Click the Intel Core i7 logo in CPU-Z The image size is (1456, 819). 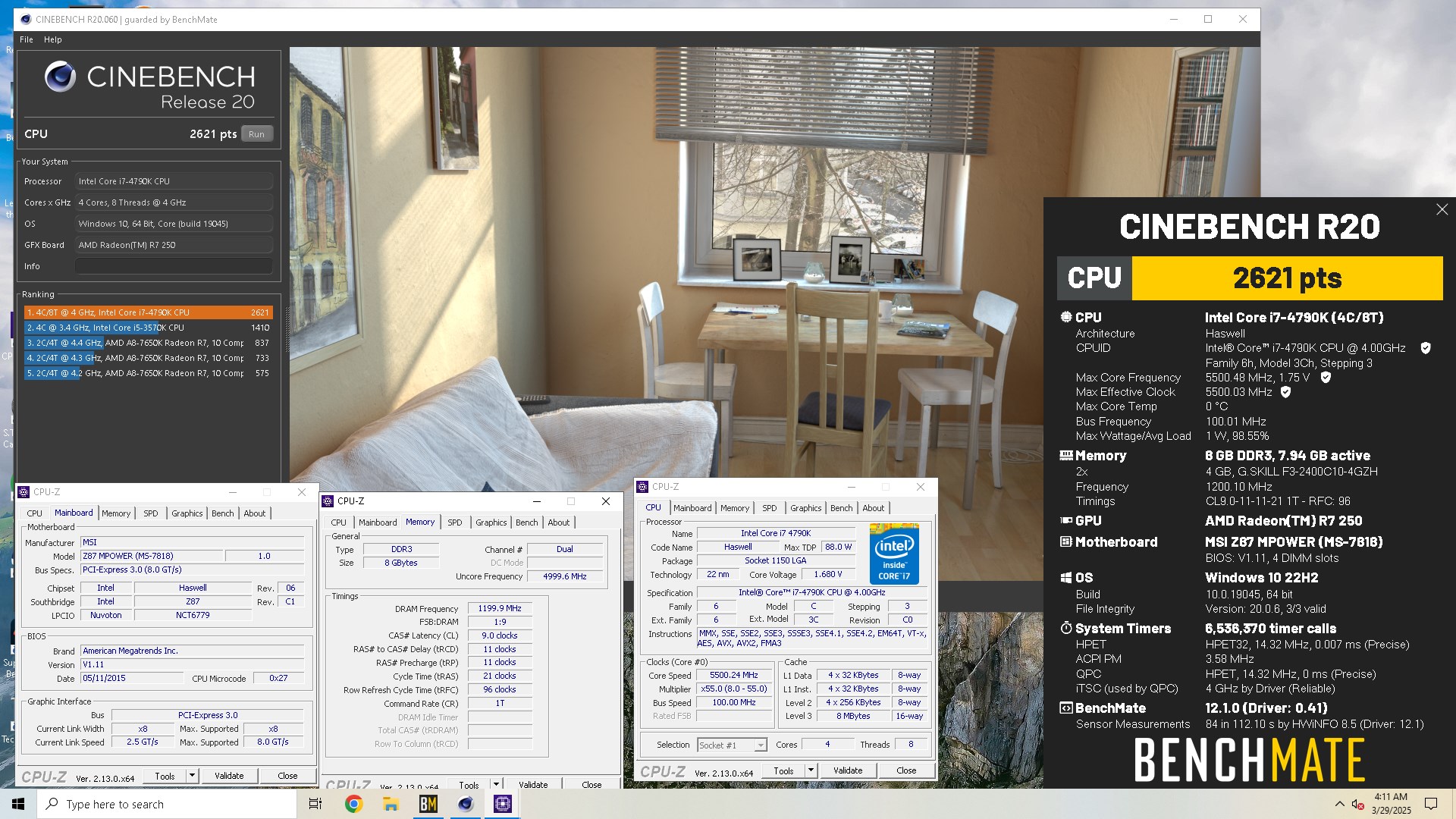894,554
